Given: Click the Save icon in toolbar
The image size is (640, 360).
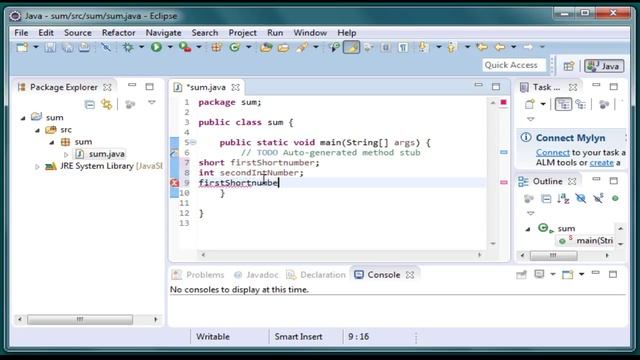Looking at the screenshot, I should click(50, 47).
